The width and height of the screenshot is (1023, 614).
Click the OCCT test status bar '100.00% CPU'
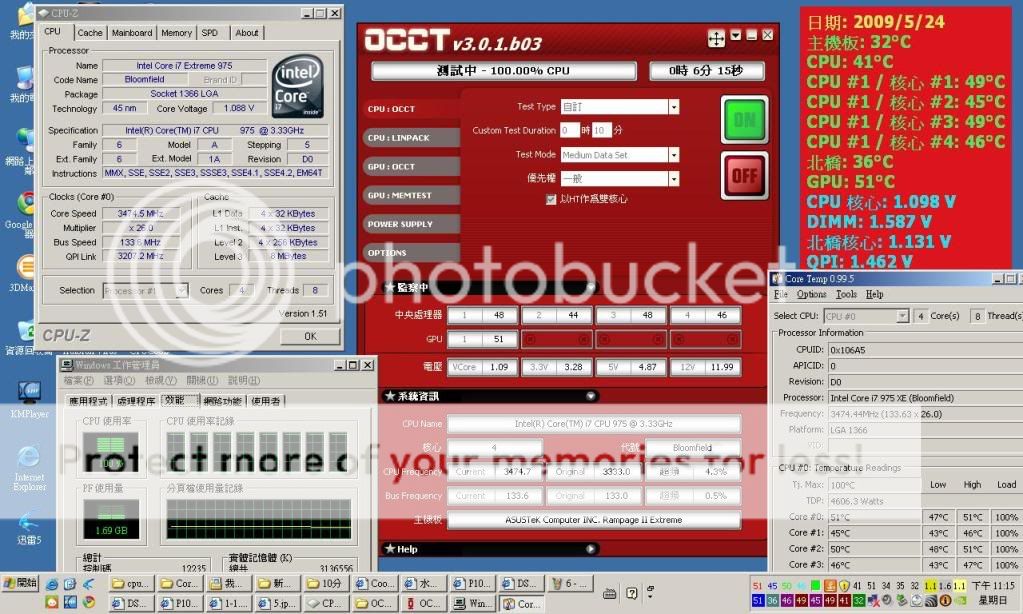pyautogui.click(x=504, y=70)
